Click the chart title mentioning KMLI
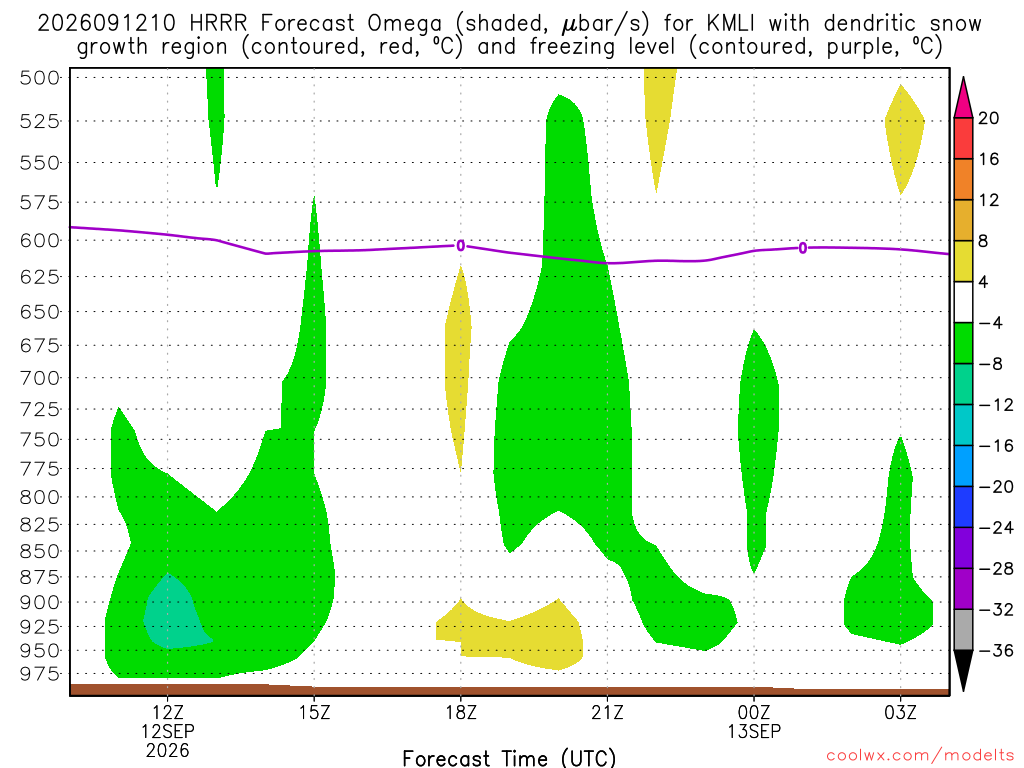The image size is (1024, 768). tap(509, 35)
